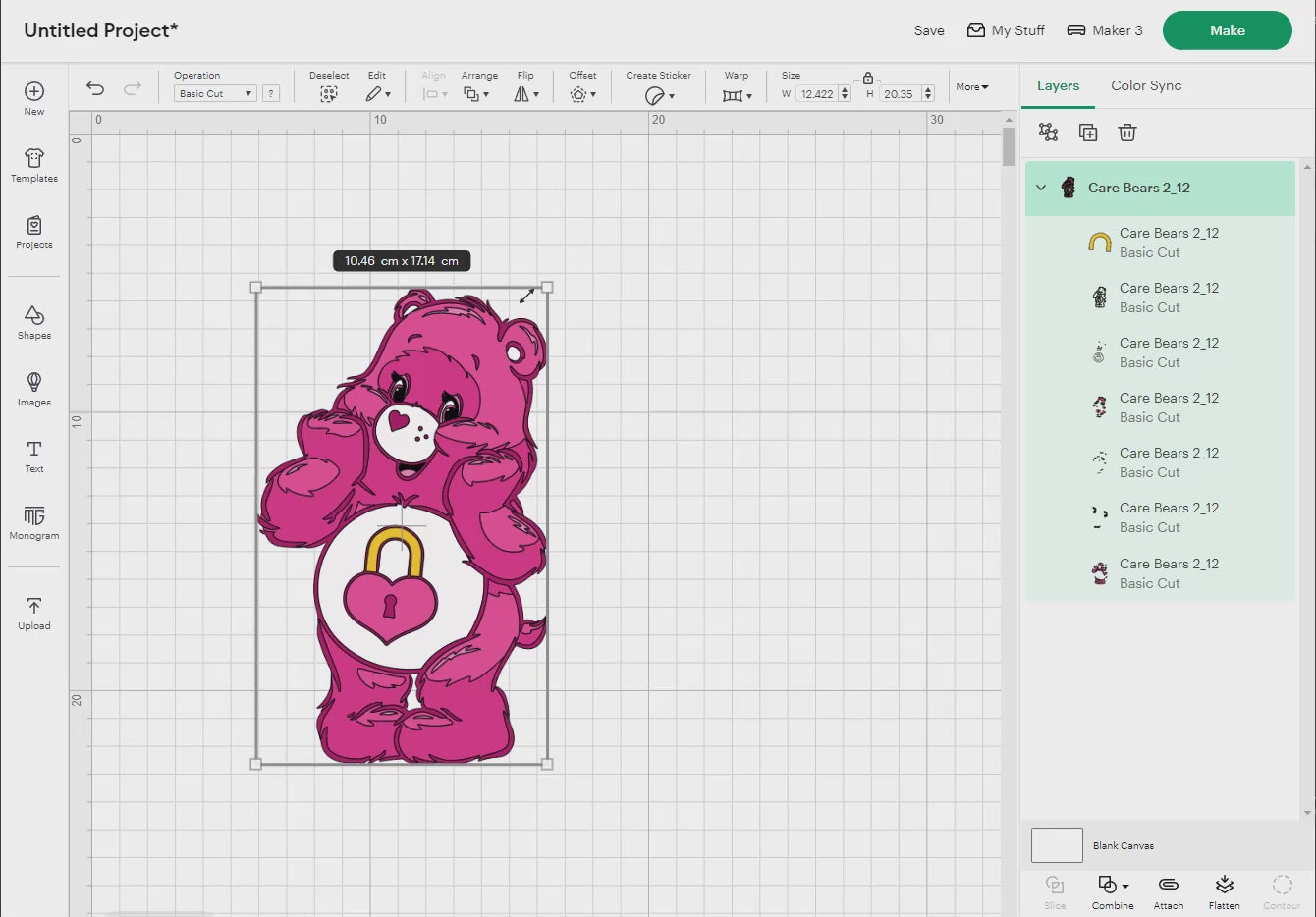
Task: Open the Warp dropdown
Action: pyautogui.click(x=737, y=95)
